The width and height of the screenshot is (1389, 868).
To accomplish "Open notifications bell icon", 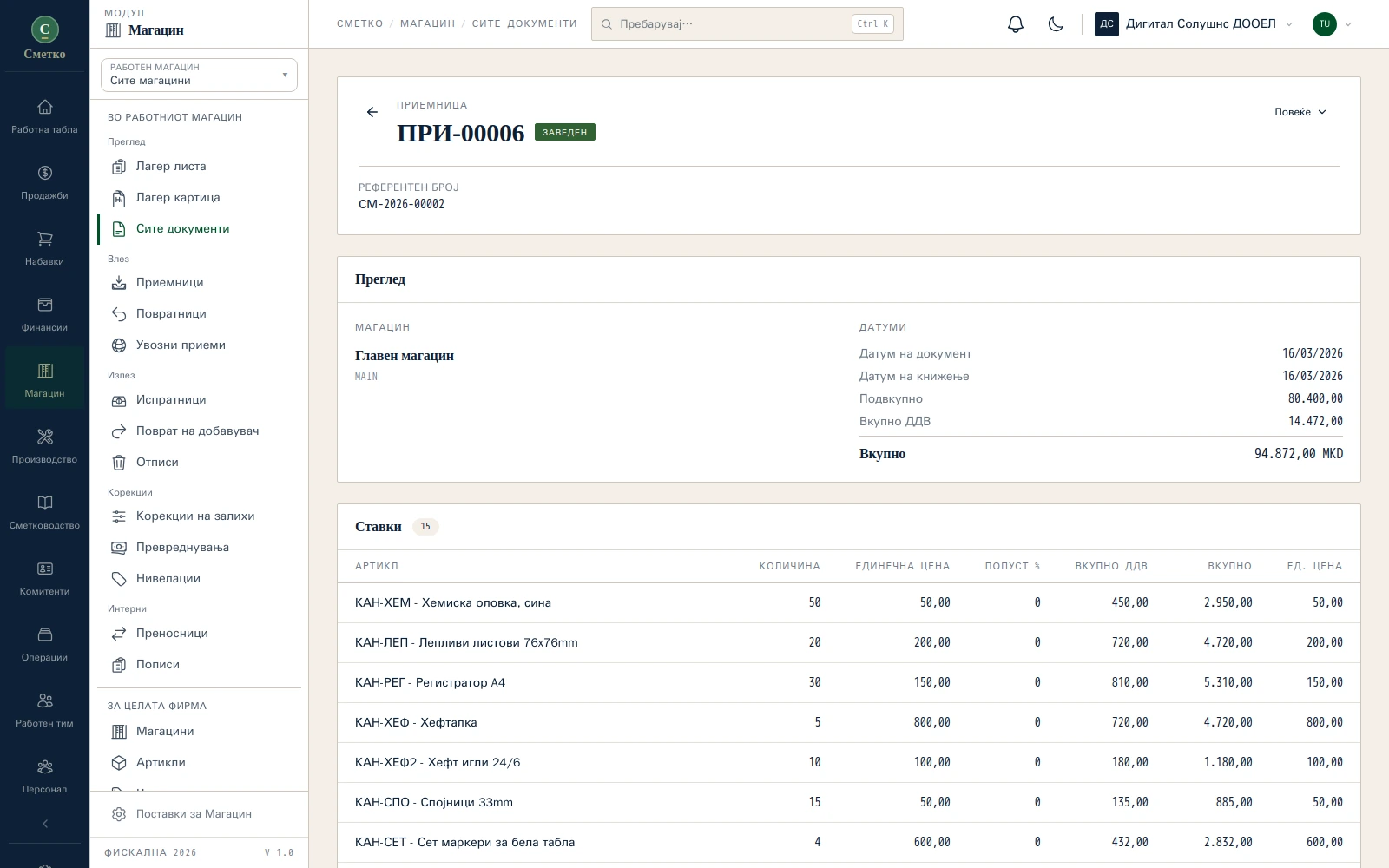I will 1016,24.
